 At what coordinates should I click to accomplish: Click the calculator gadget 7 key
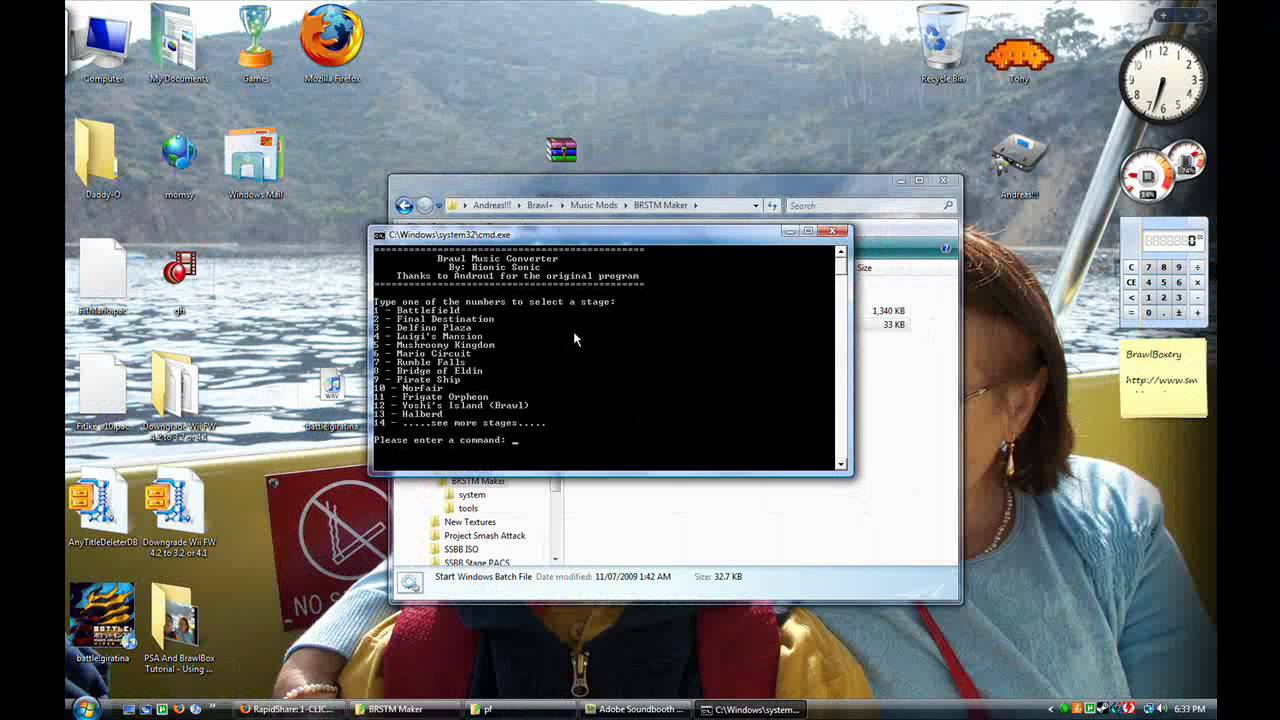pos(1148,267)
